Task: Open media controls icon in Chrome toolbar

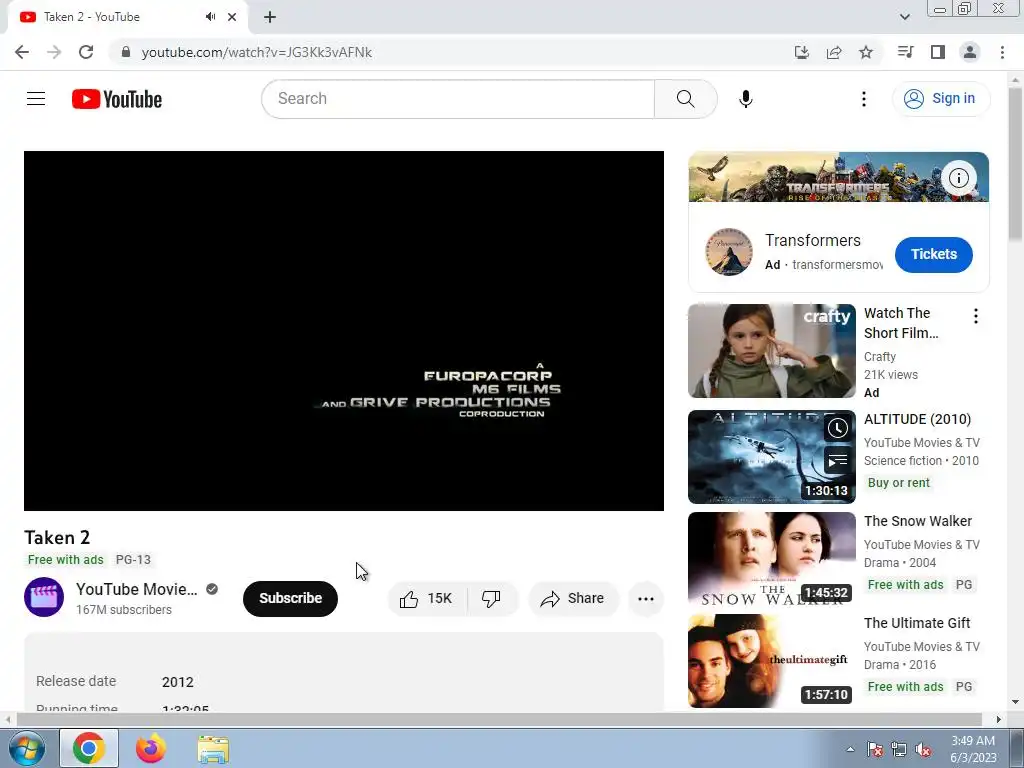Action: click(x=905, y=52)
